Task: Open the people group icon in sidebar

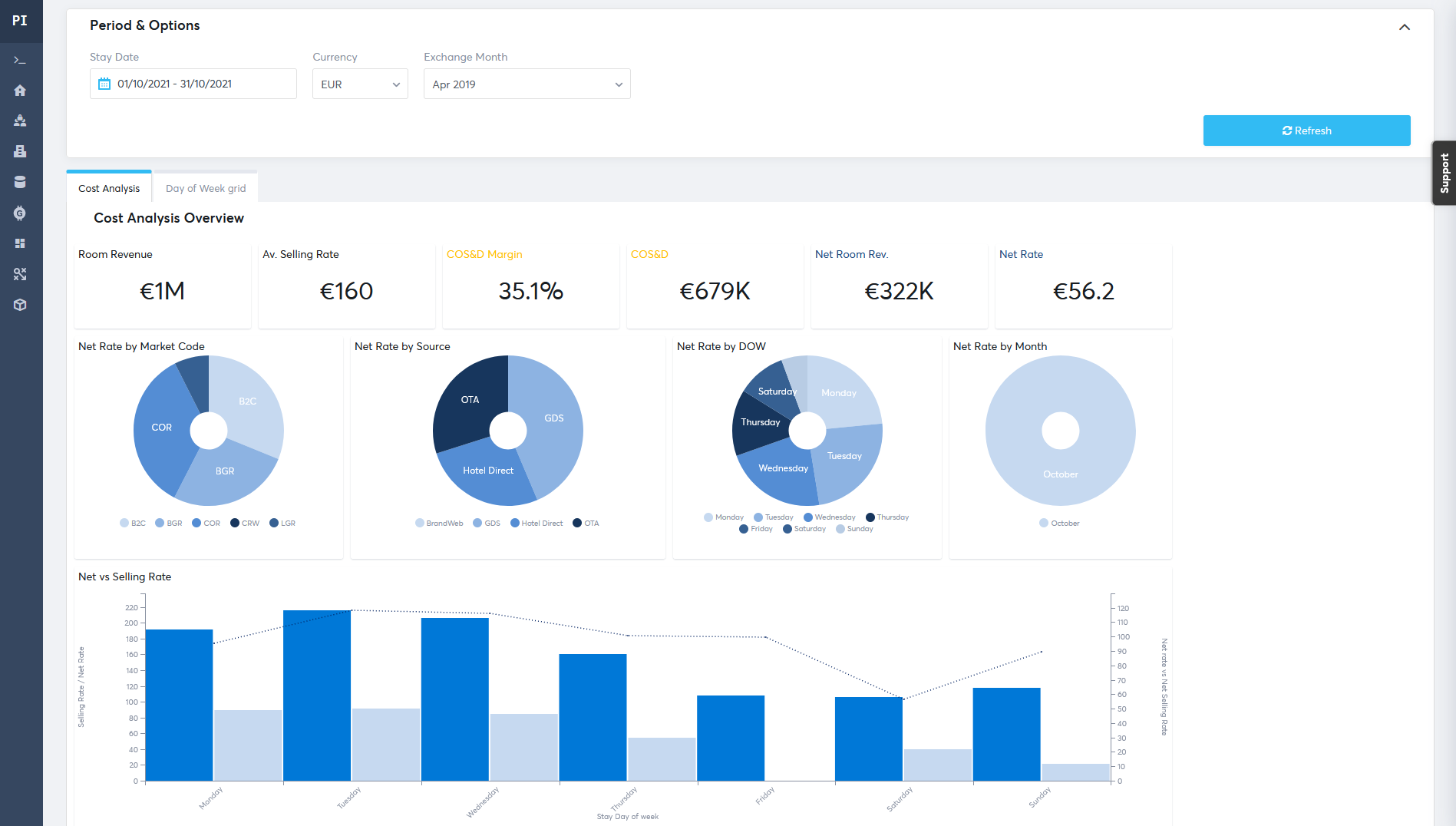Action: (20, 121)
